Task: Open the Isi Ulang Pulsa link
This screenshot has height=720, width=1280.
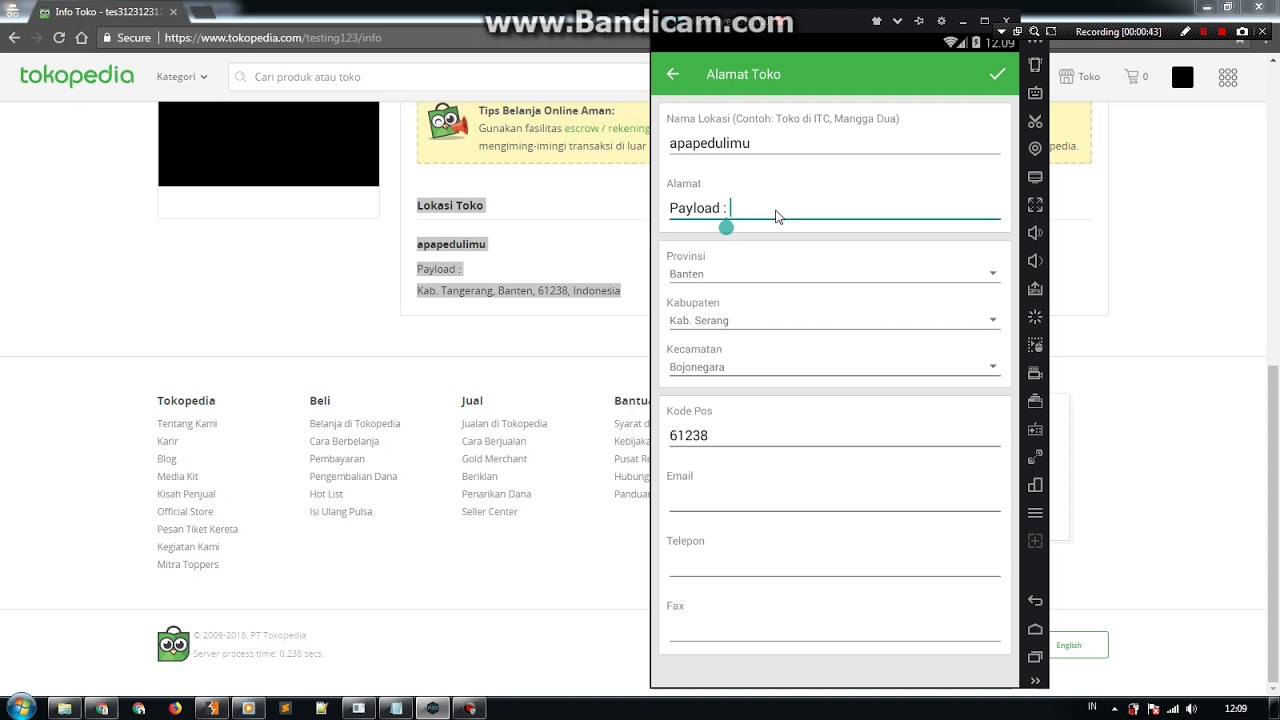Action: pos(341,512)
